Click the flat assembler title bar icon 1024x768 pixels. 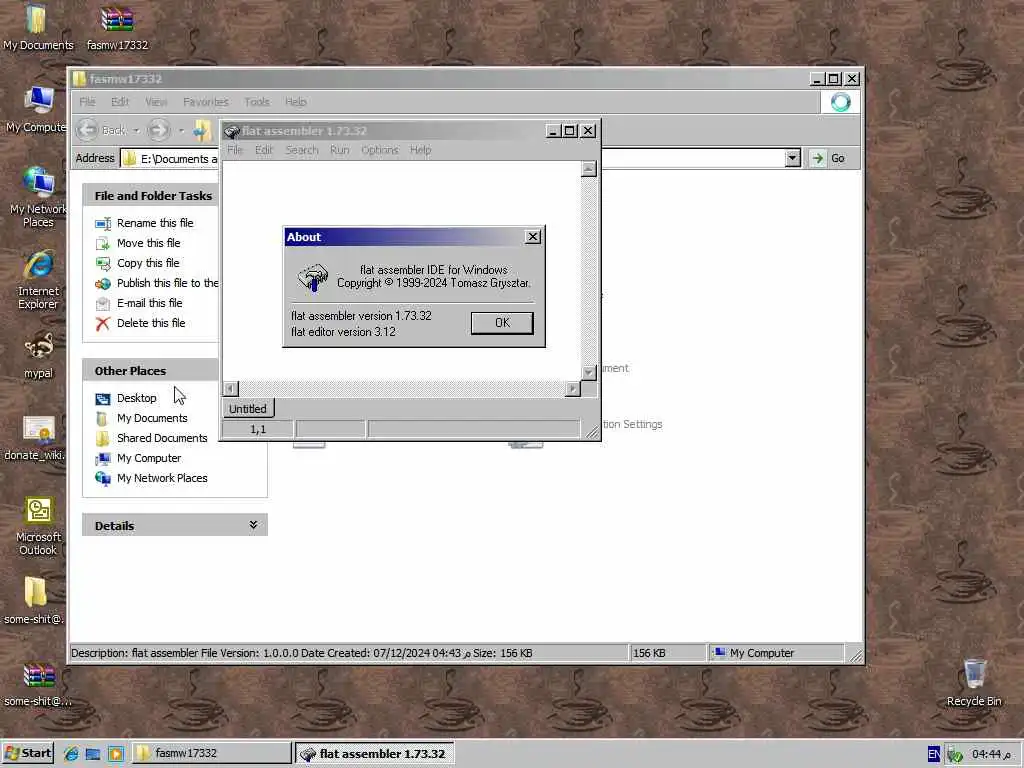(231, 131)
